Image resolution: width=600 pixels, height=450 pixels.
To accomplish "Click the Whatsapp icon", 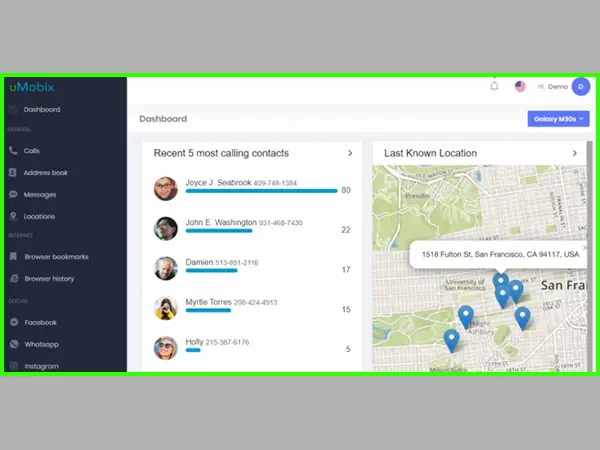I will [x=14, y=344].
